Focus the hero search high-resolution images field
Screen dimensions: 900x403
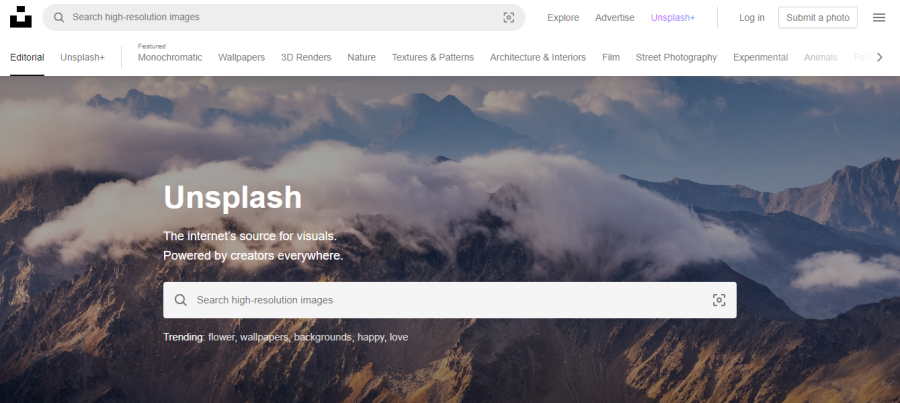tap(449, 300)
